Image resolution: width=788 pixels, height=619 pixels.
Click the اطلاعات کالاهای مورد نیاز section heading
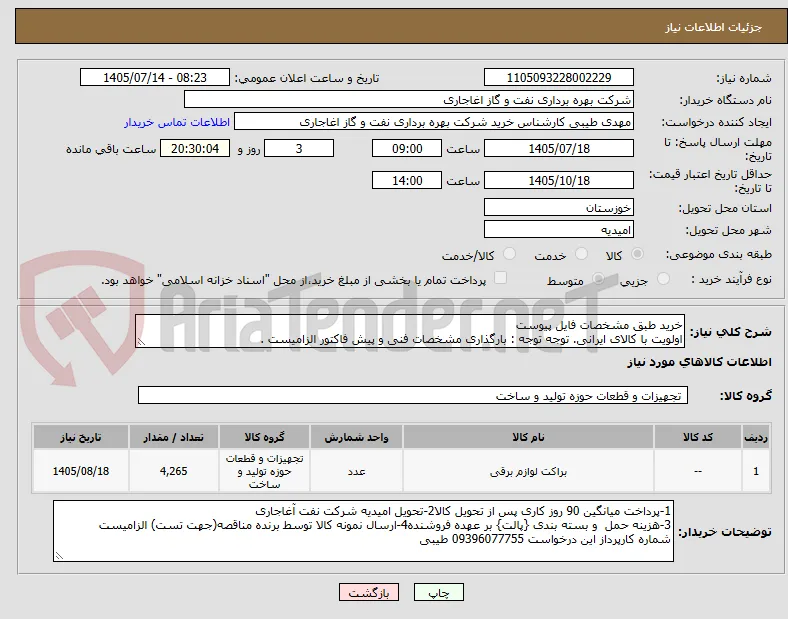point(699,362)
